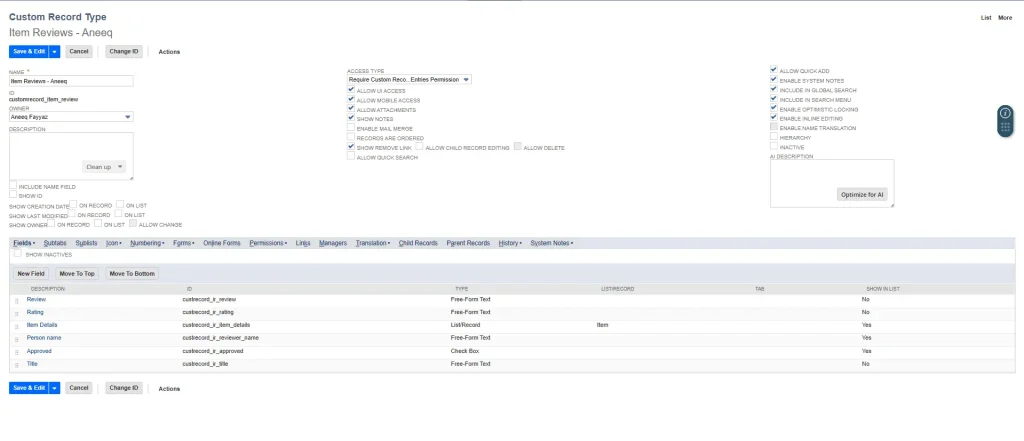Open the Icon subtab menu
This screenshot has height=441, width=1024.
[114, 243]
